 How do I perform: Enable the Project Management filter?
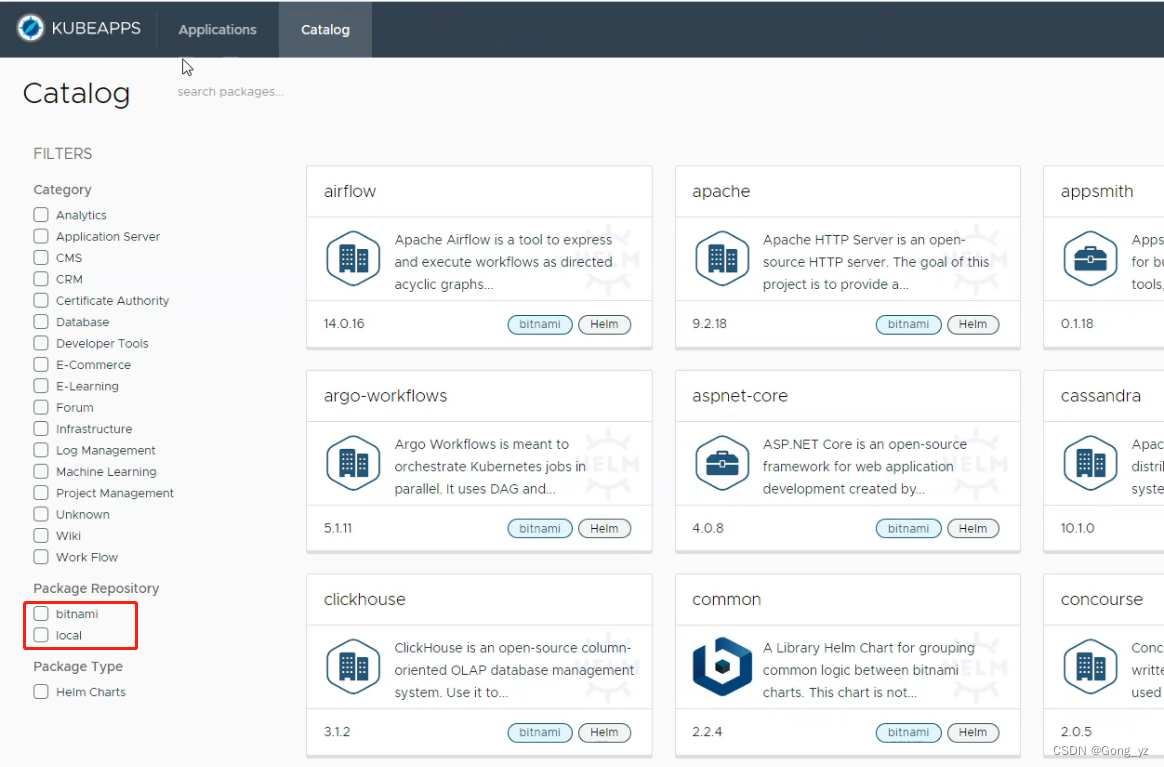click(x=41, y=493)
